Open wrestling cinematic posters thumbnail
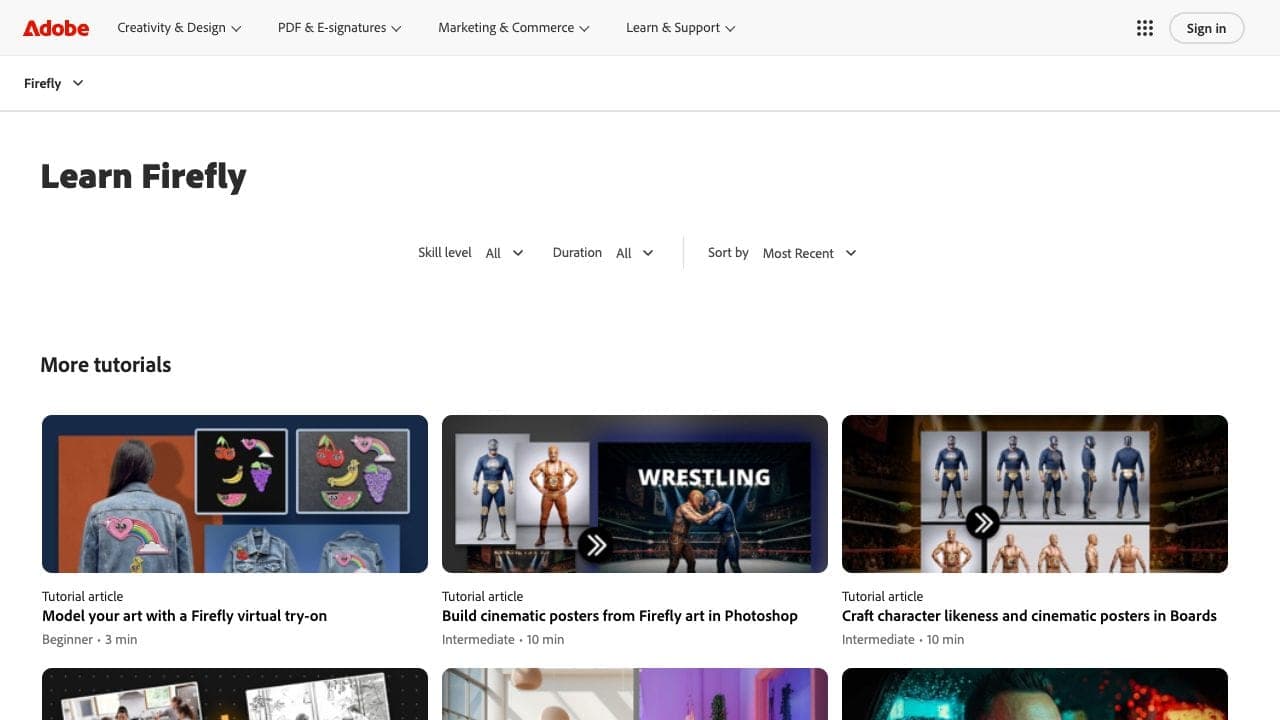Image resolution: width=1280 pixels, height=720 pixels. (635, 494)
